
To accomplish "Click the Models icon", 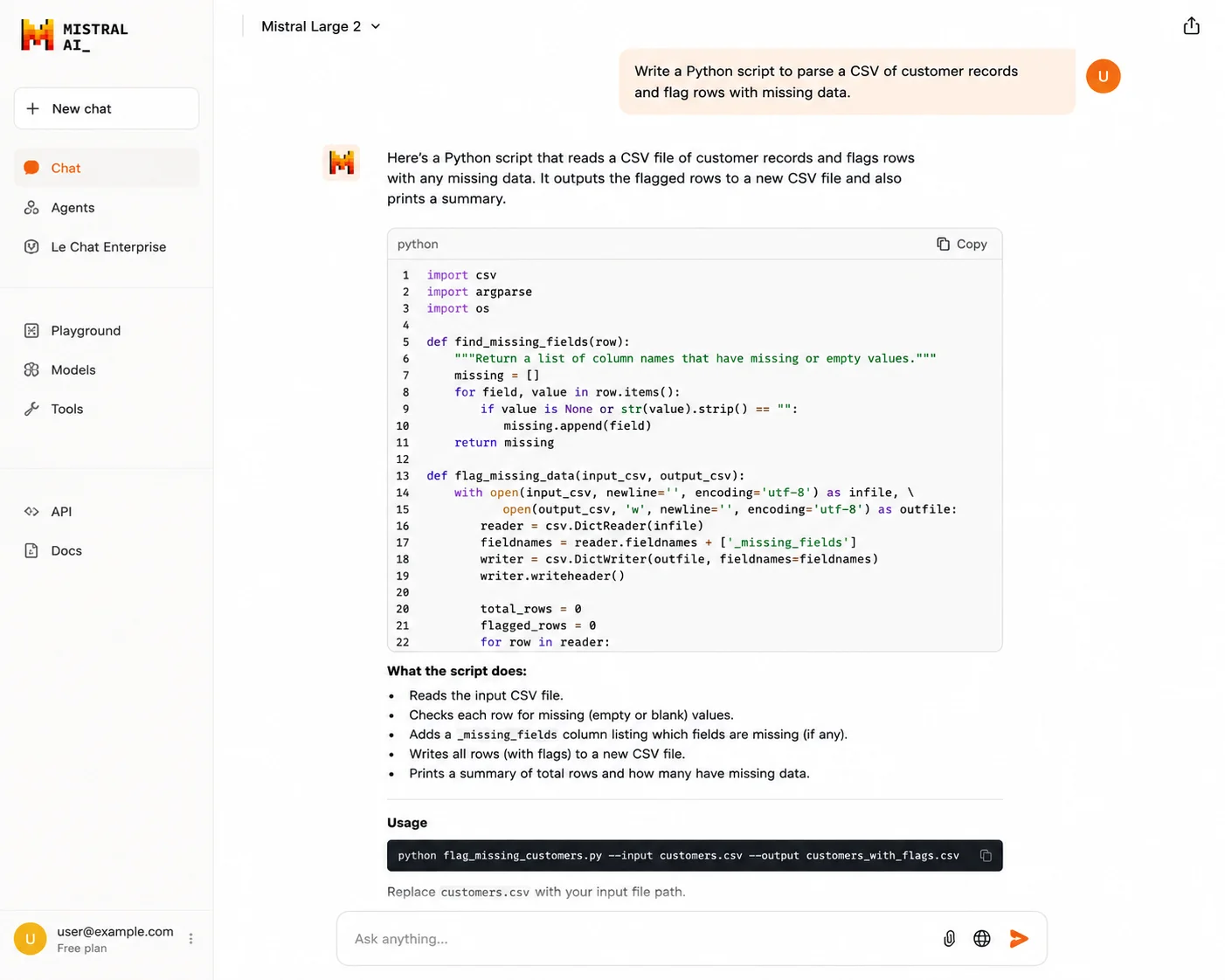I will [31, 369].
